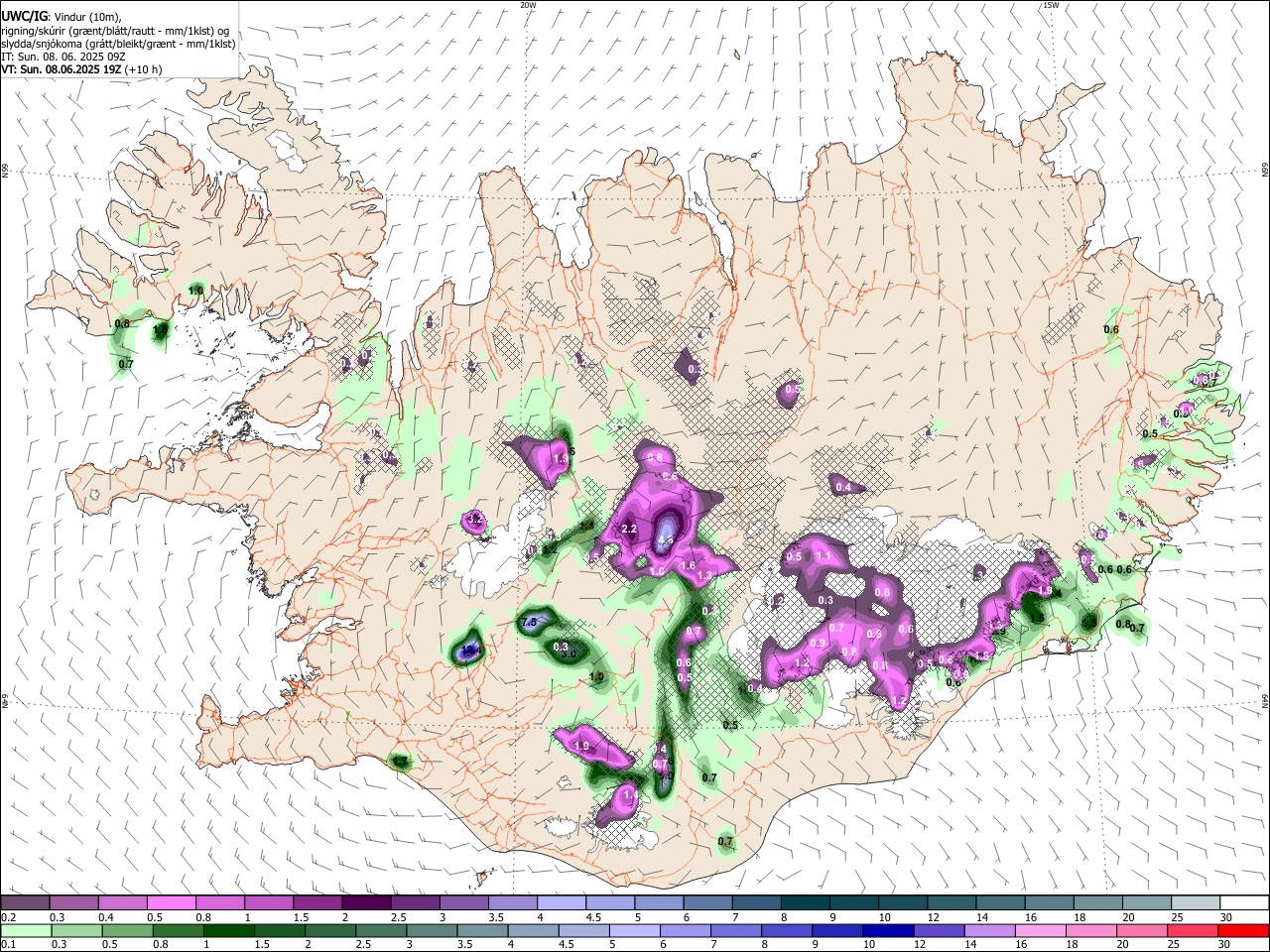Select the pale grey 25 swatch in top legend row

[1197, 902]
